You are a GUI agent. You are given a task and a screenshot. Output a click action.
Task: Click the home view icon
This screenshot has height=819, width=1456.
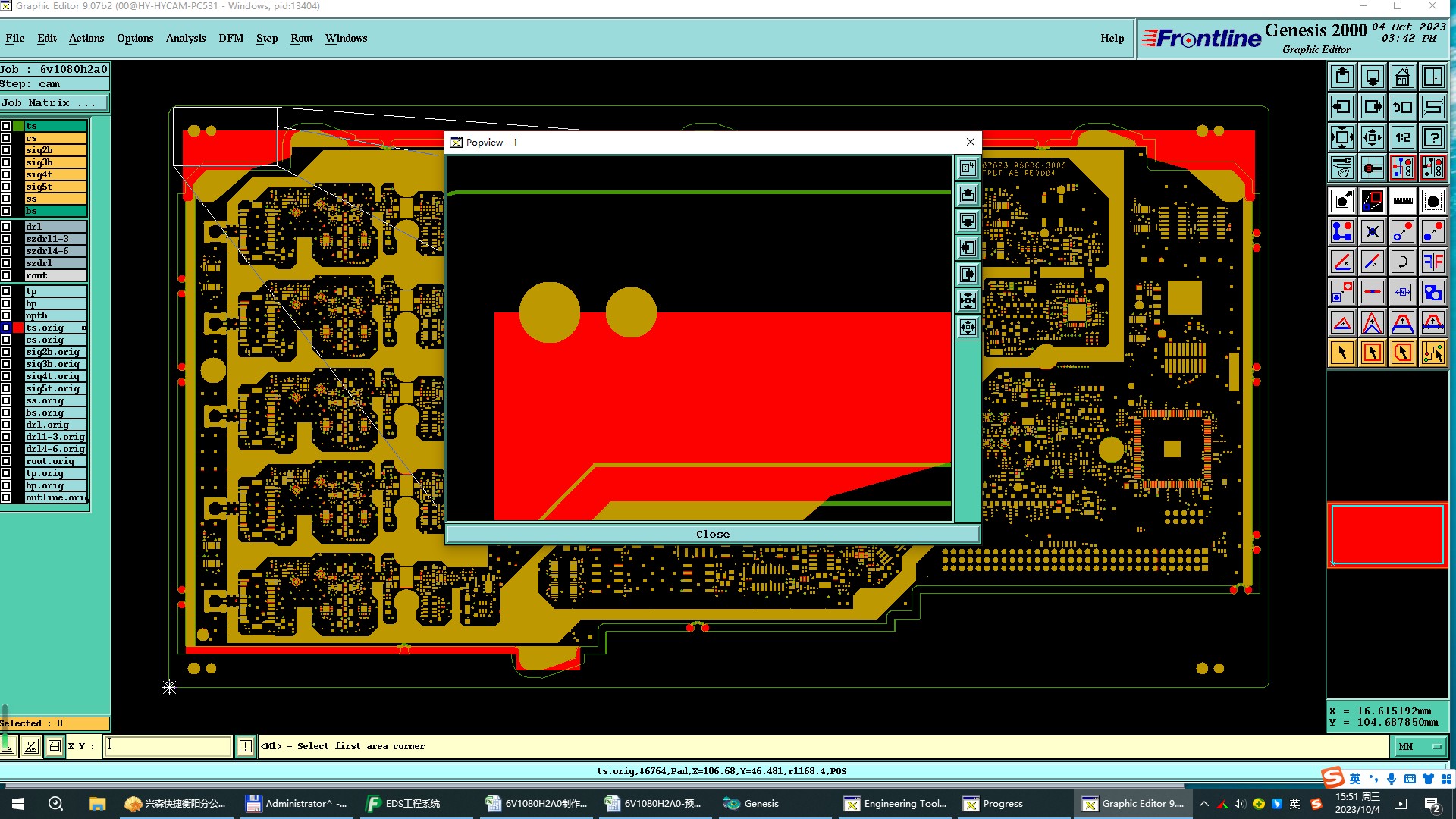[1403, 77]
